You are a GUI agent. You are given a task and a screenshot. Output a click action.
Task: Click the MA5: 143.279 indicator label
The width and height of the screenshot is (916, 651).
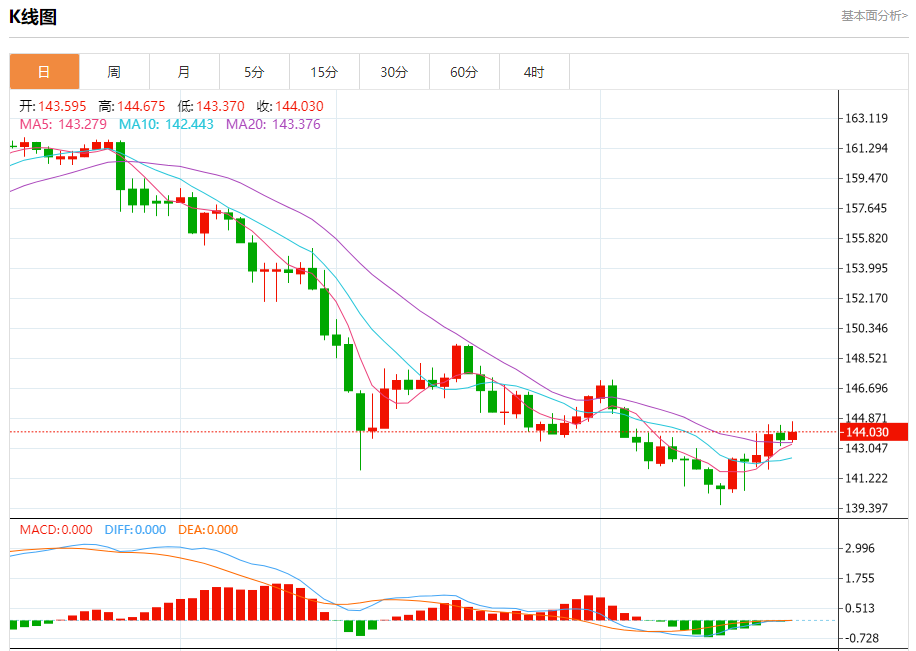(x=63, y=124)
